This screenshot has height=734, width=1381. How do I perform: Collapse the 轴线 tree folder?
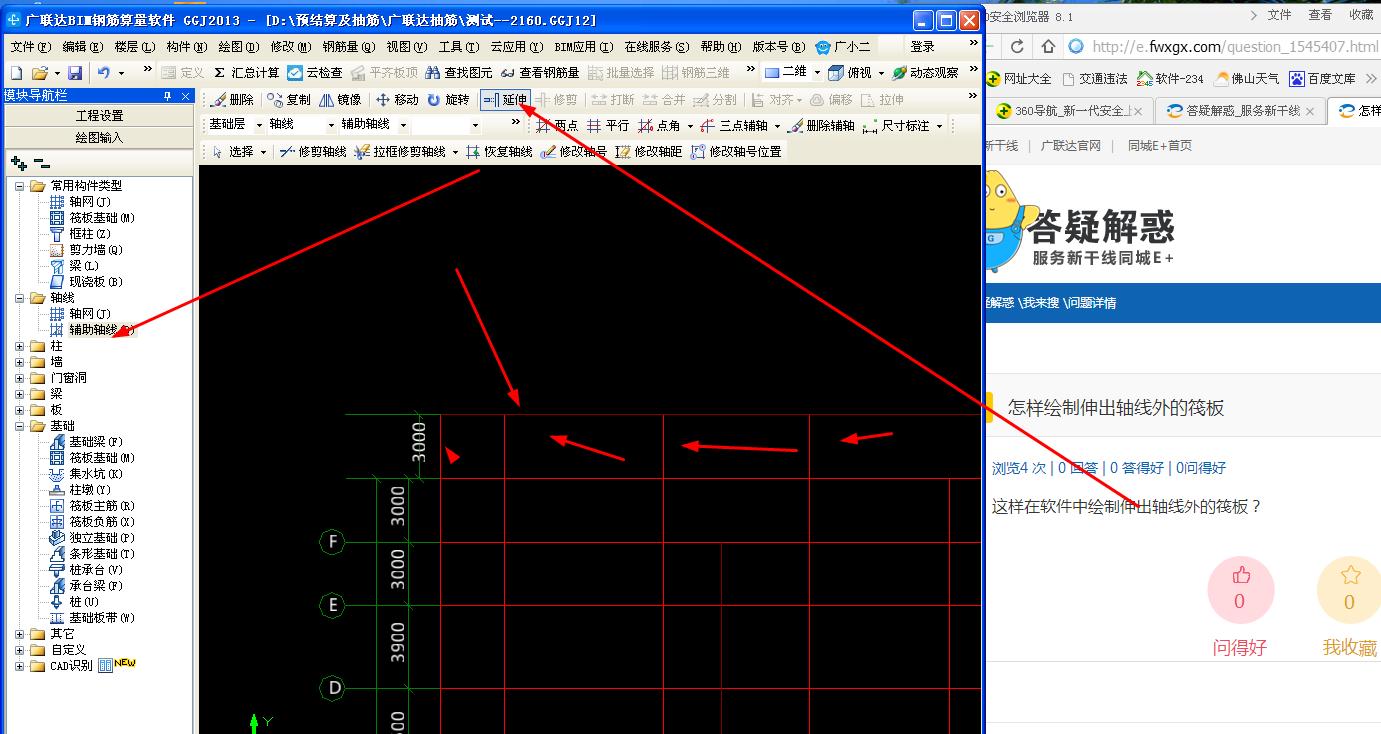20,298
